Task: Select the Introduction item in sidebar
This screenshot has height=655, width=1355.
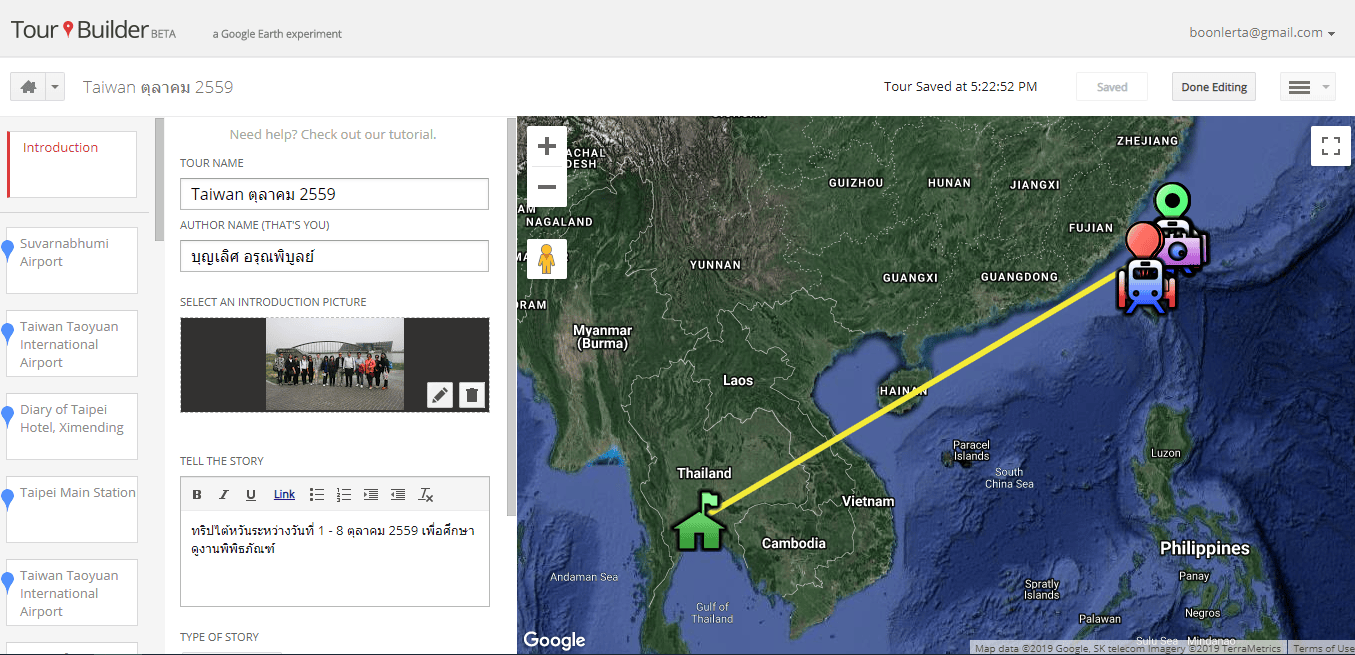Action: pyautogui.click(x=72, y=165)
